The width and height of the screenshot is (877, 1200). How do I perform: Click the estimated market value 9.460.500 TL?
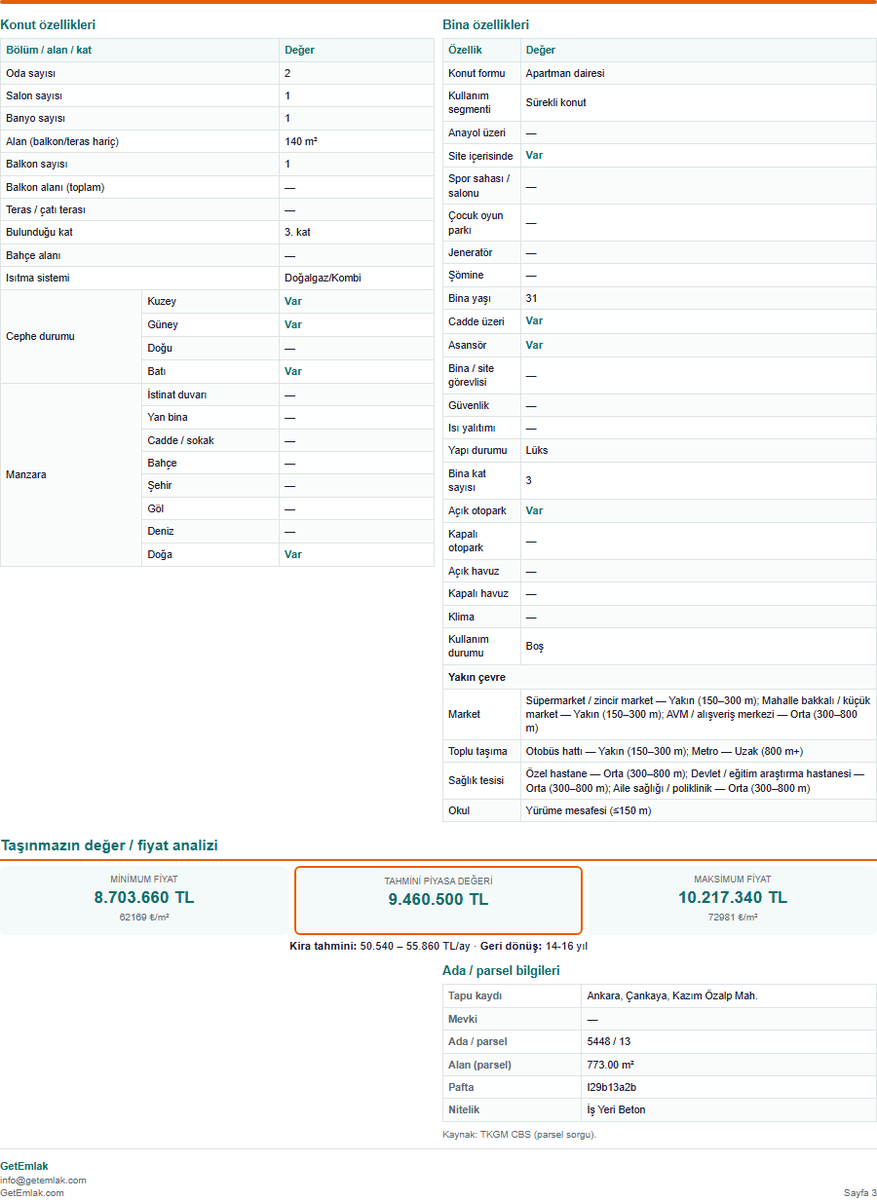pyautogui.click(x=438, y=899)
